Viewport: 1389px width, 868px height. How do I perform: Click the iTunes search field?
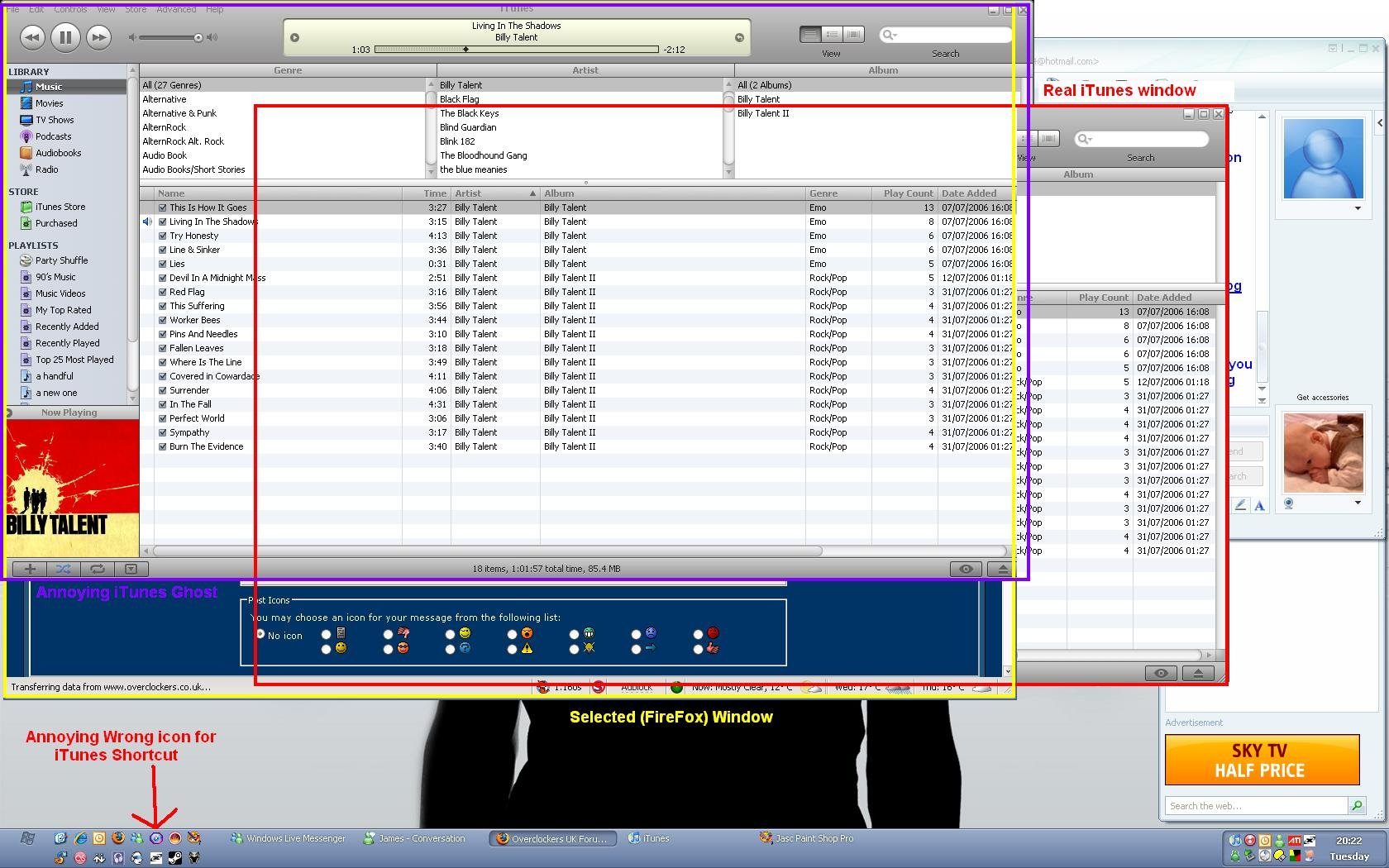[x=946, y=35]
